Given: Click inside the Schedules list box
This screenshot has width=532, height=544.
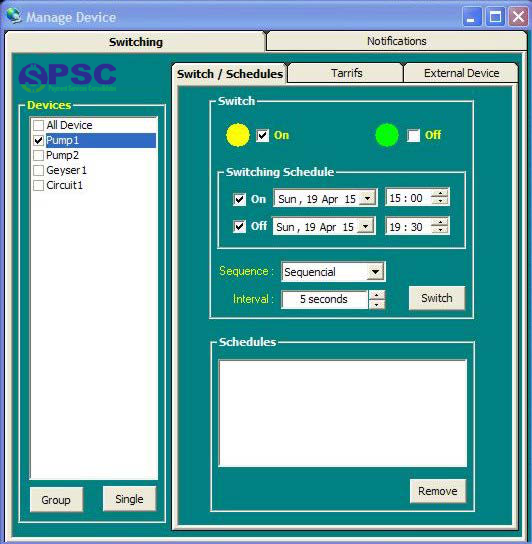Looking at the screenshot, I should click(x=343, y=413).
